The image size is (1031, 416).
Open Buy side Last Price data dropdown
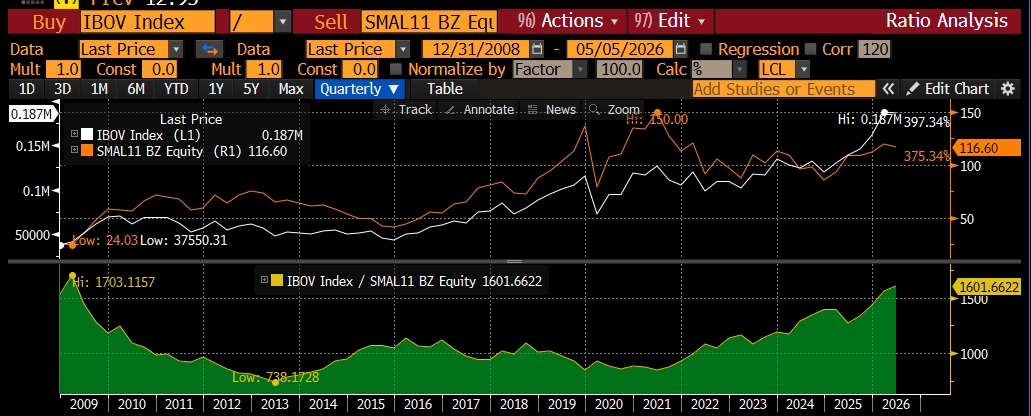176,49
